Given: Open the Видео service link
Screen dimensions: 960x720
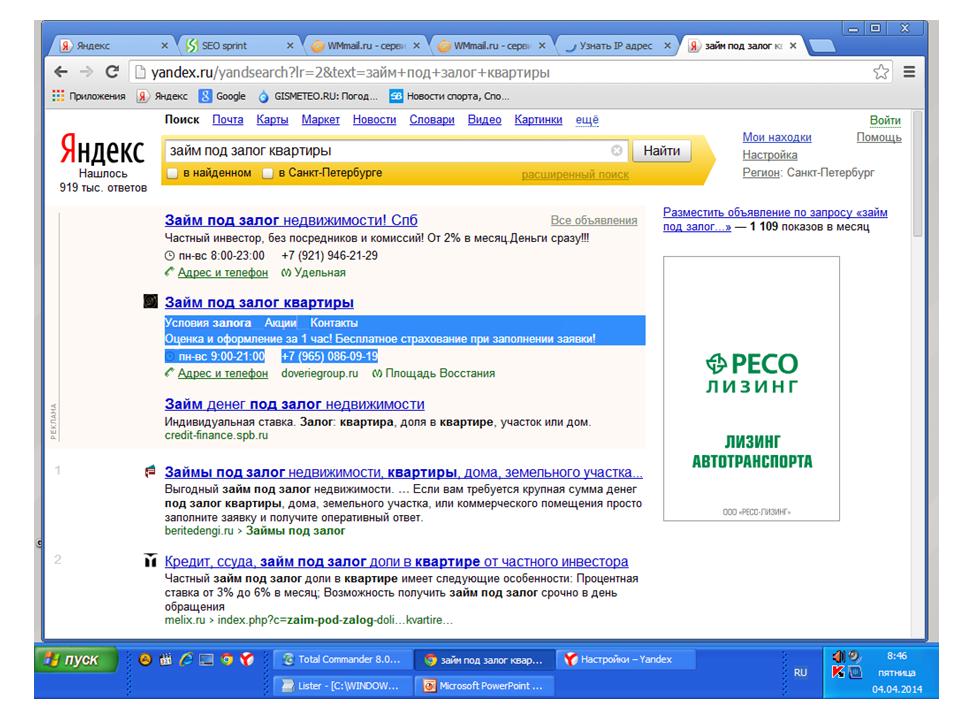Looking at the screenshot, I should (485, 120).
